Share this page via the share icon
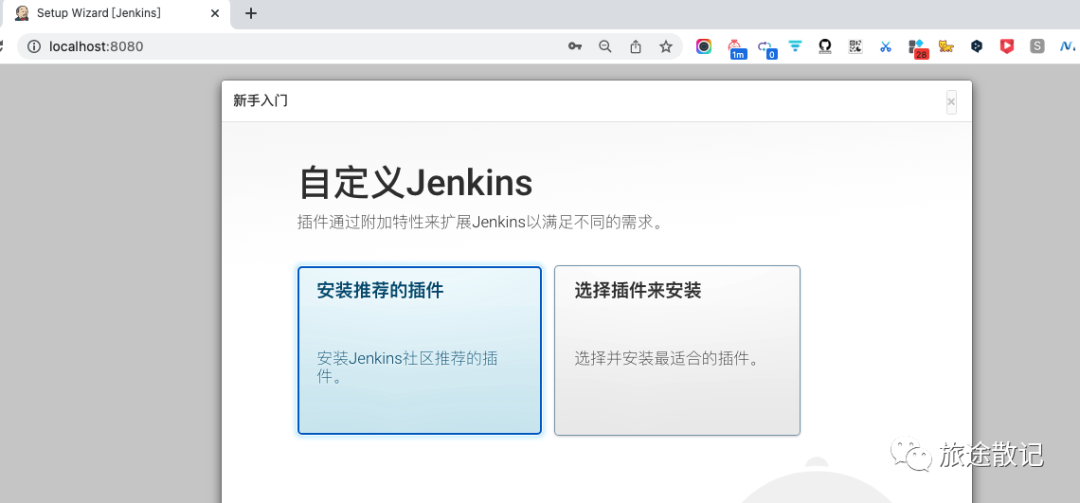This screenshot has height=503, width=1080. pyautogui.click(x=635, y=46)
